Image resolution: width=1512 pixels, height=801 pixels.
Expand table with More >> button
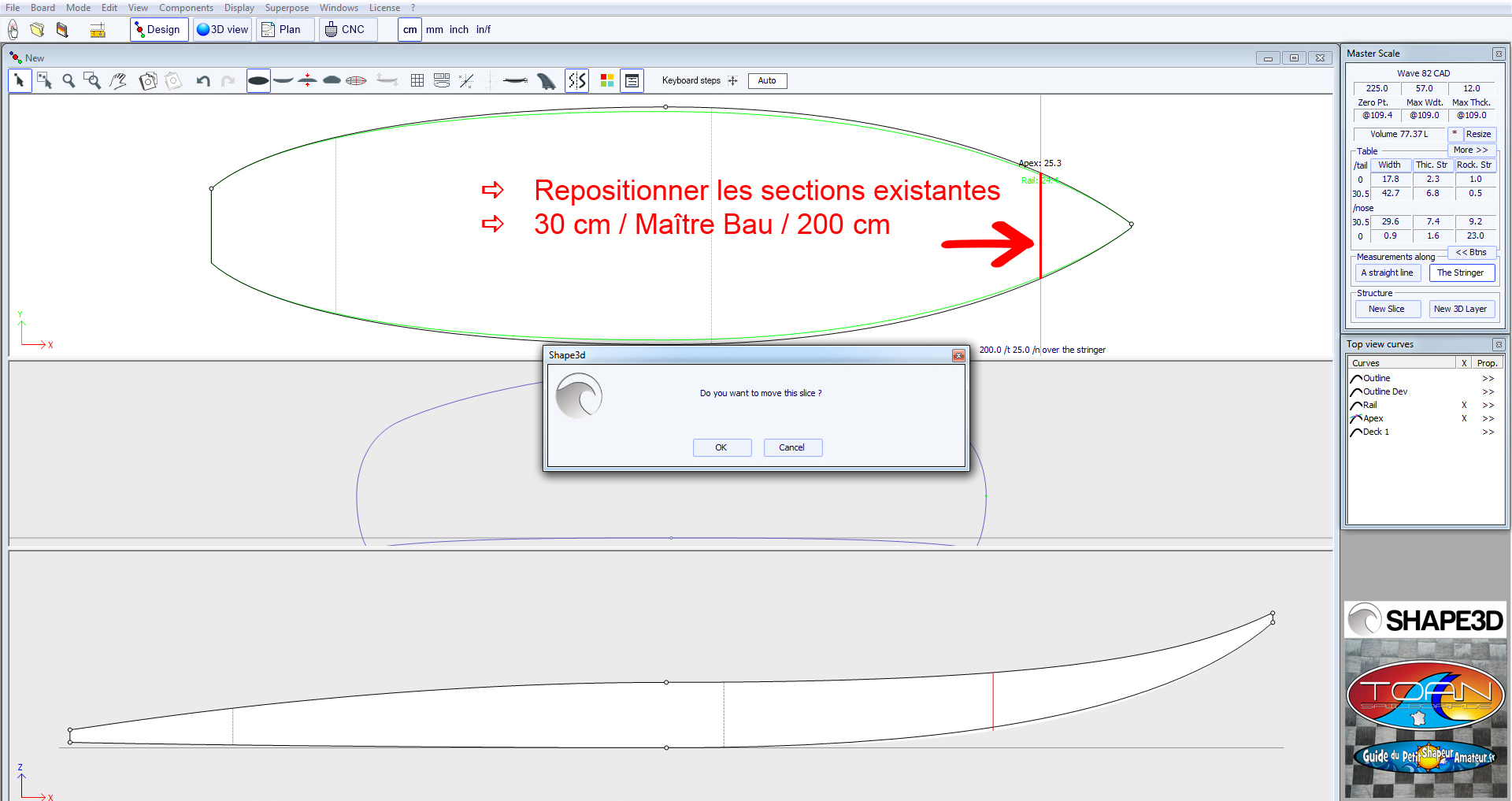[x=1470, y=150]
